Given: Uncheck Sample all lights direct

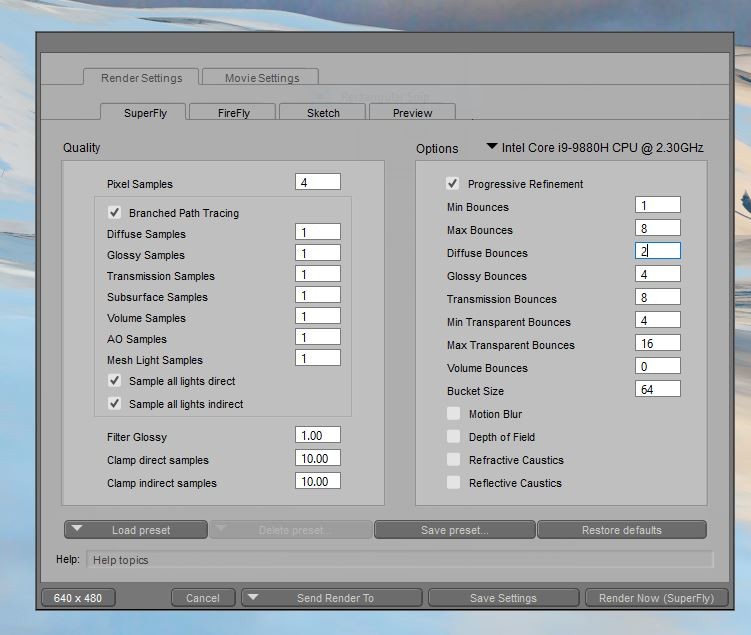Looking at the screenshot, I should pos(114,381).
